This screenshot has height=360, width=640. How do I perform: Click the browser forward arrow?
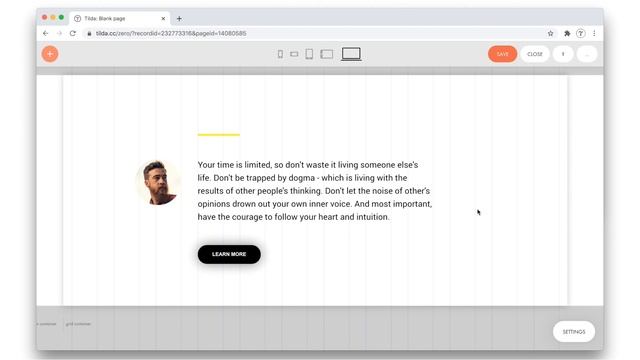coord(59,33)
